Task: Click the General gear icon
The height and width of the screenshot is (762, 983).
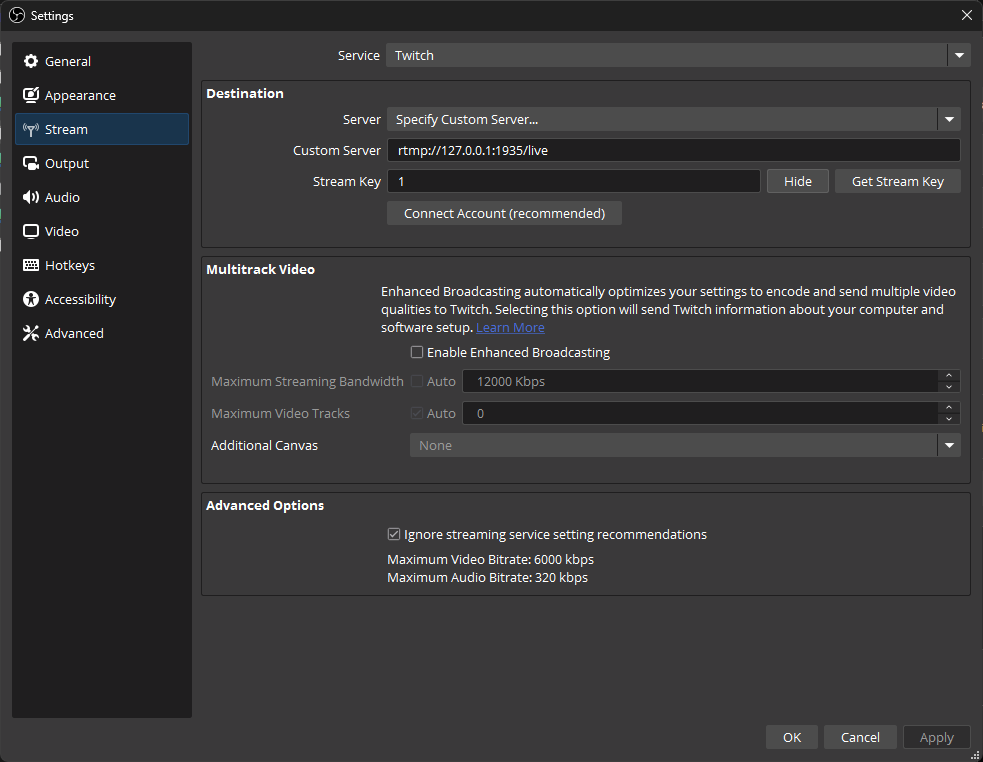Action: pos(31,61)
